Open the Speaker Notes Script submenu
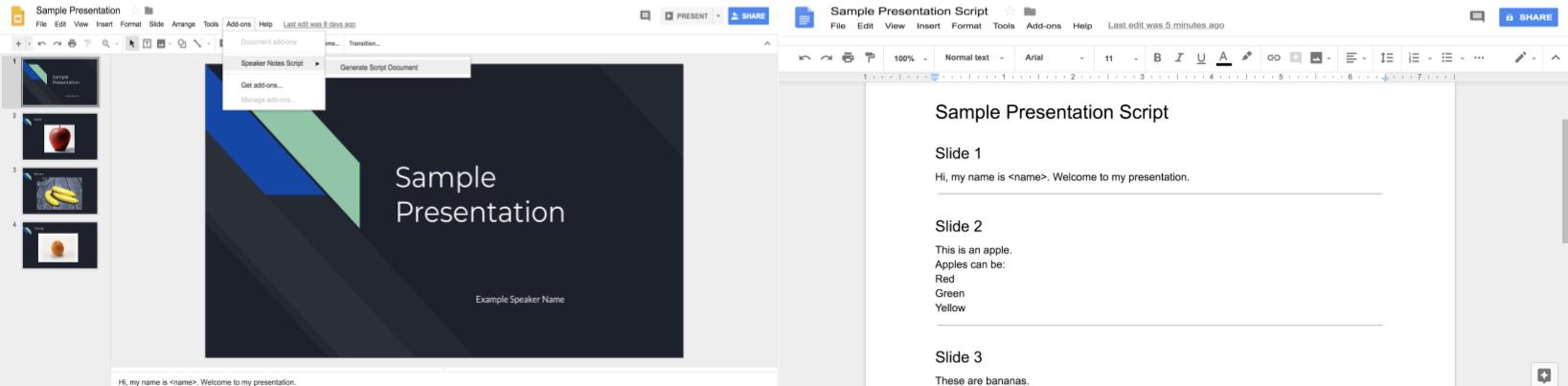The image size is (1568, 386). coord(274,63)
